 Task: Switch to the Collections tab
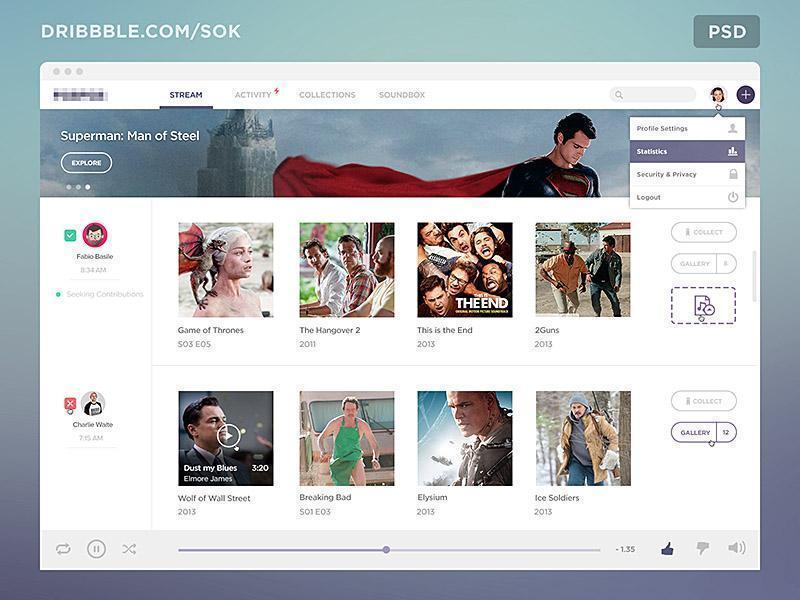[x=327, y=95]
